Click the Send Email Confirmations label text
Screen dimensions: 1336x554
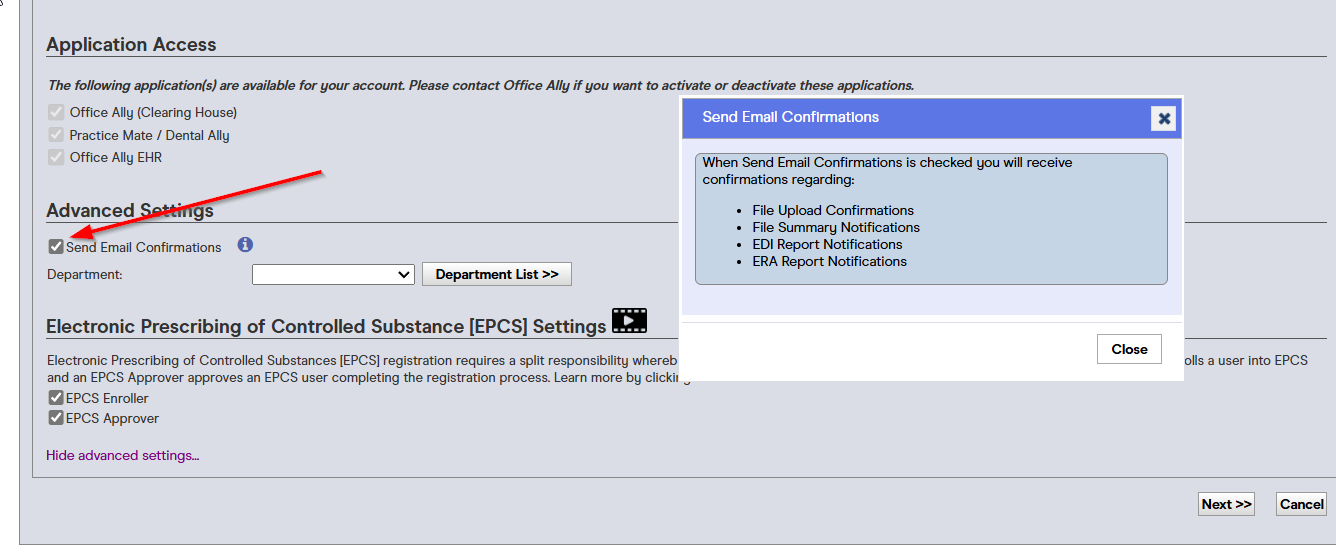point(144,247)
